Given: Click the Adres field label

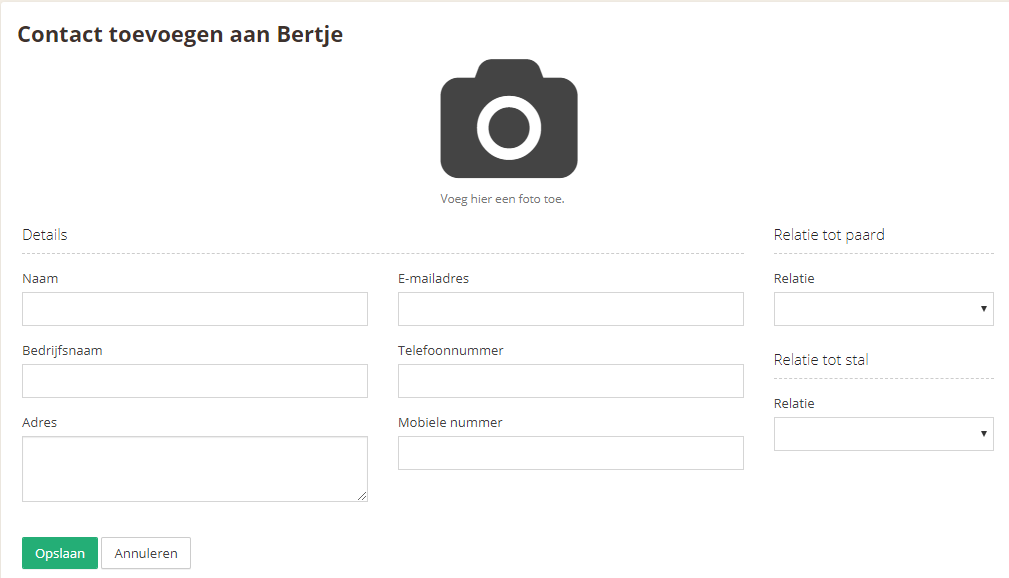Looking at the screenshot, I should coord(39,423).
